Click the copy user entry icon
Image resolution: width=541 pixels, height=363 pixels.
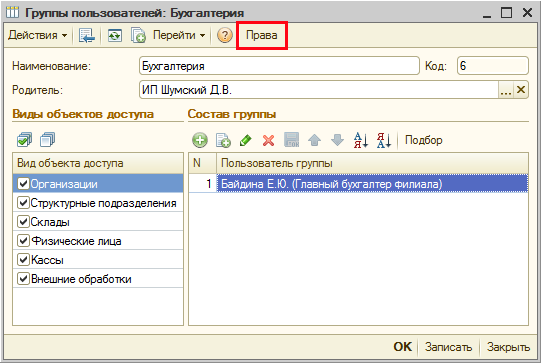223,140
